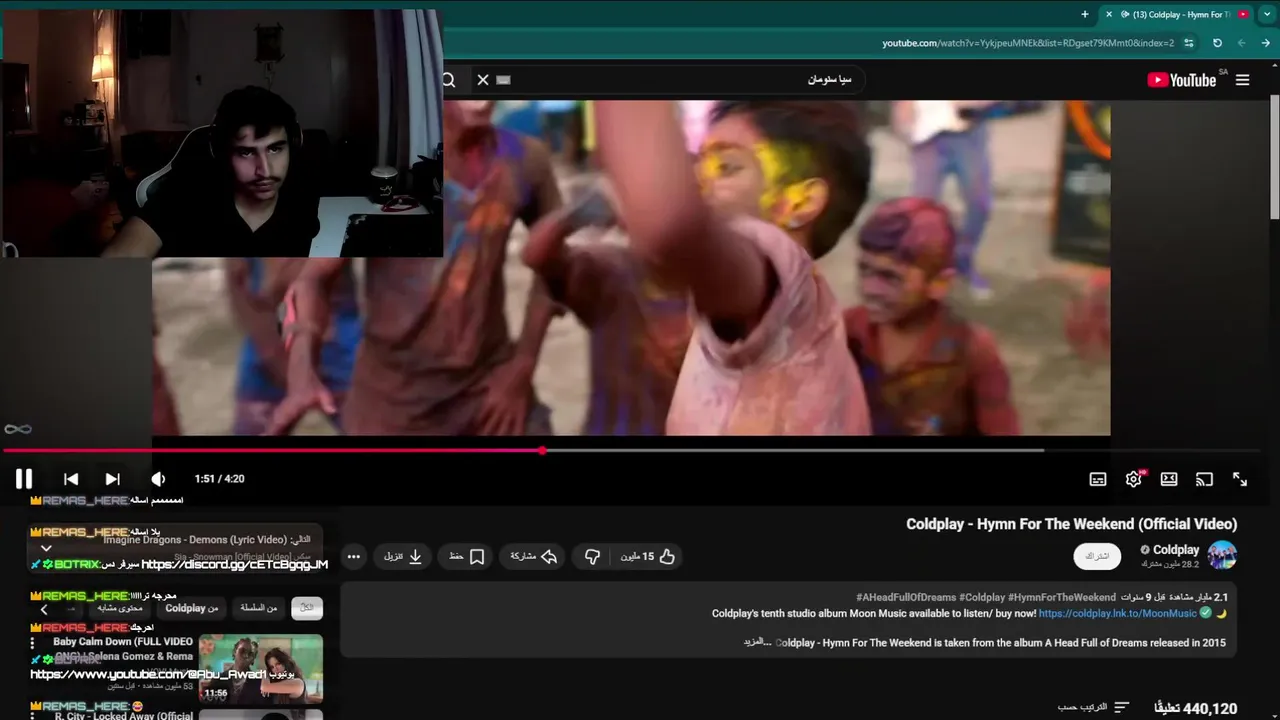Open options menu for Baby Calm Down video

coord(32,643)
